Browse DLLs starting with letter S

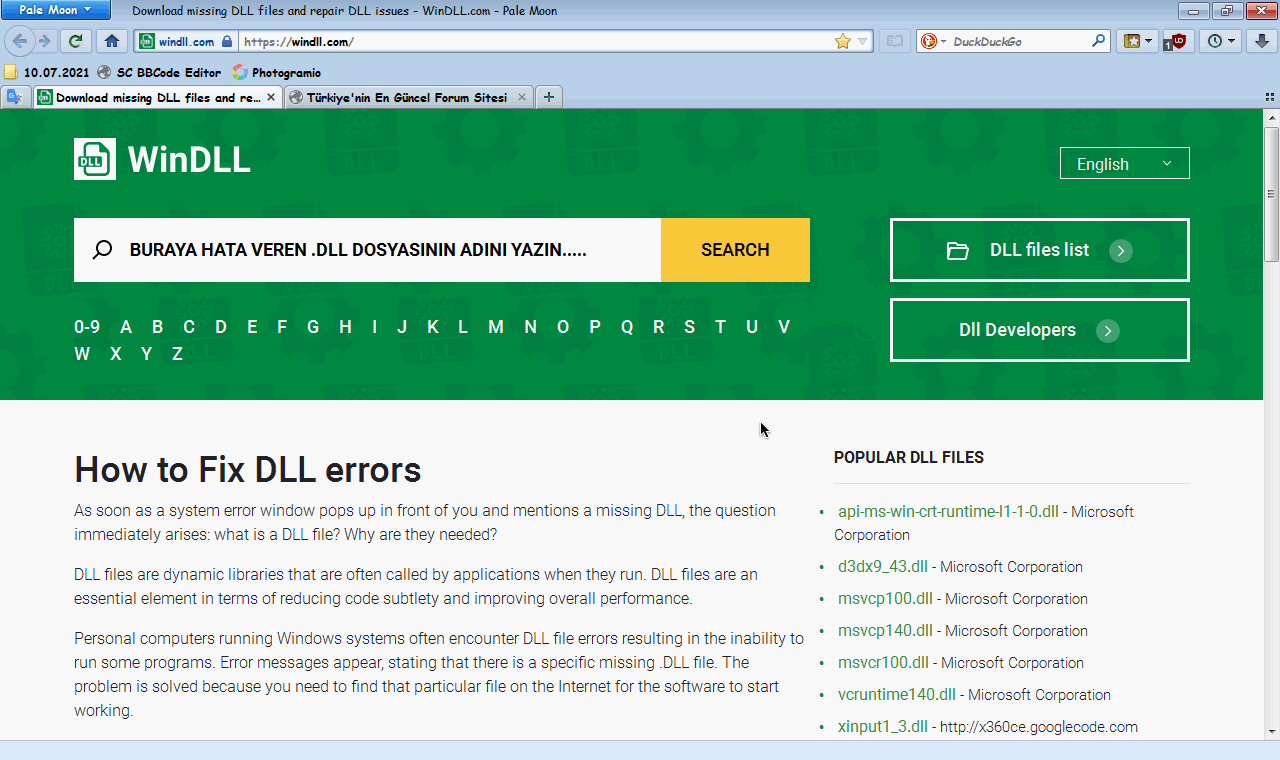[x=689, y=327]
